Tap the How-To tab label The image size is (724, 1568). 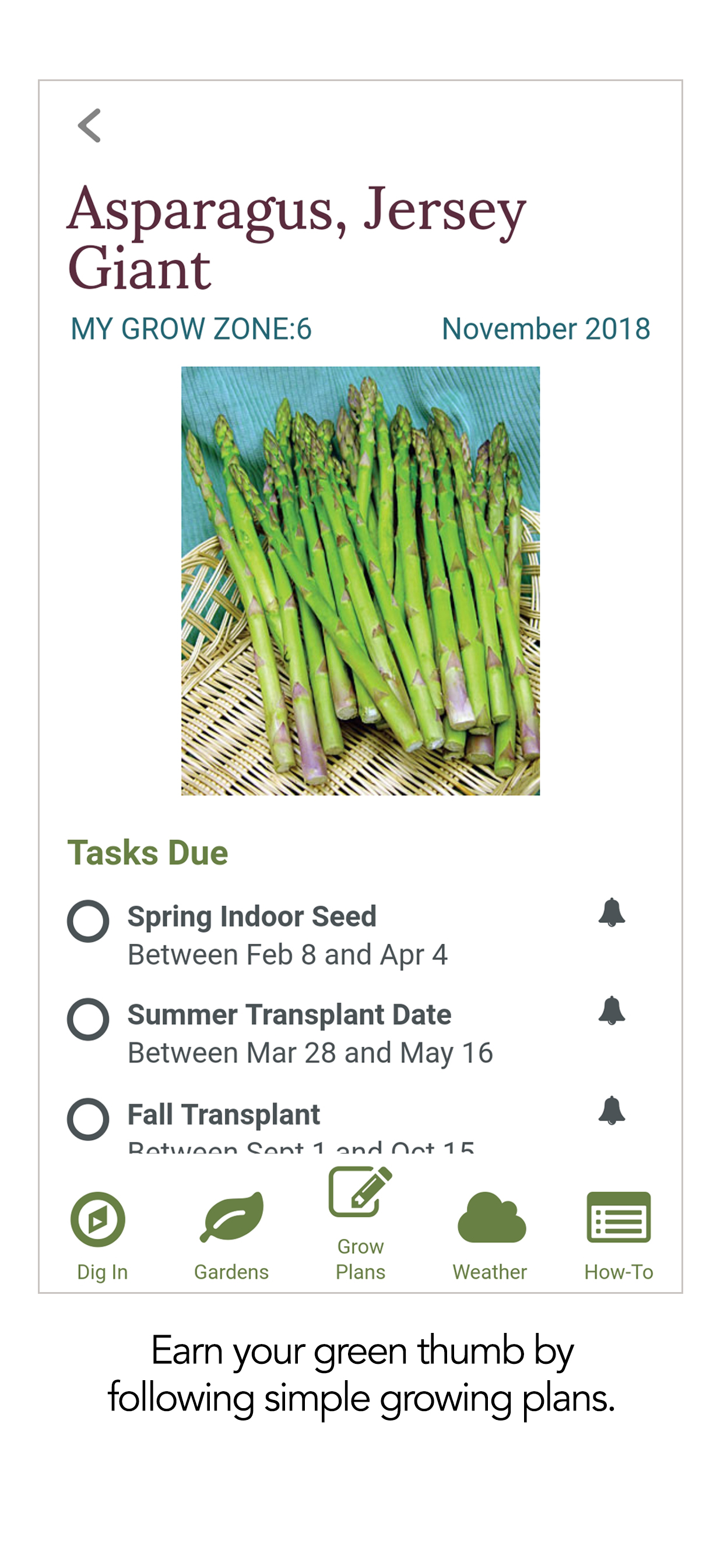point(618,1272)
